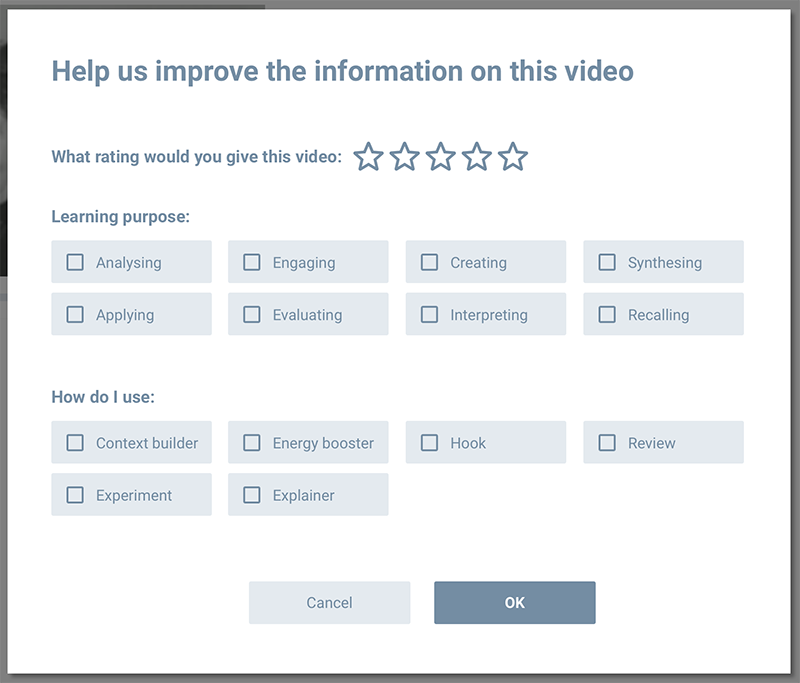Image resolution: width=800 pixels, height=683 pixels.
Task: Check the Analysing learning purpose box
Action: point(75,262)
